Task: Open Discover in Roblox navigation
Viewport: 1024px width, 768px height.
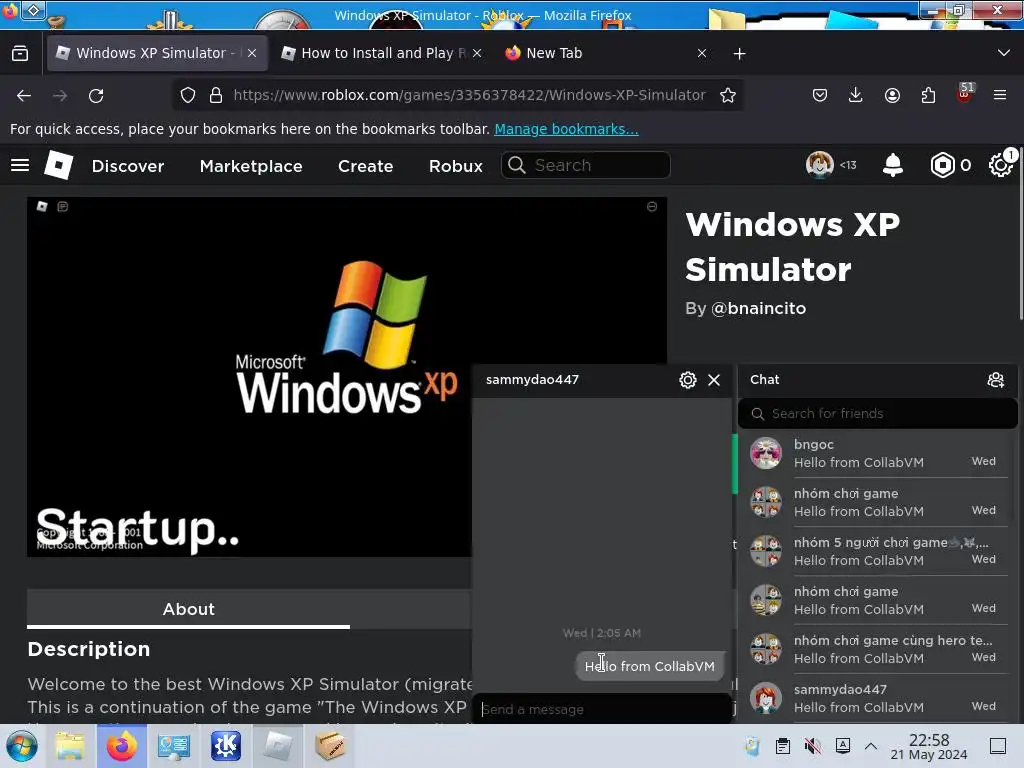Action: [128, 166]
